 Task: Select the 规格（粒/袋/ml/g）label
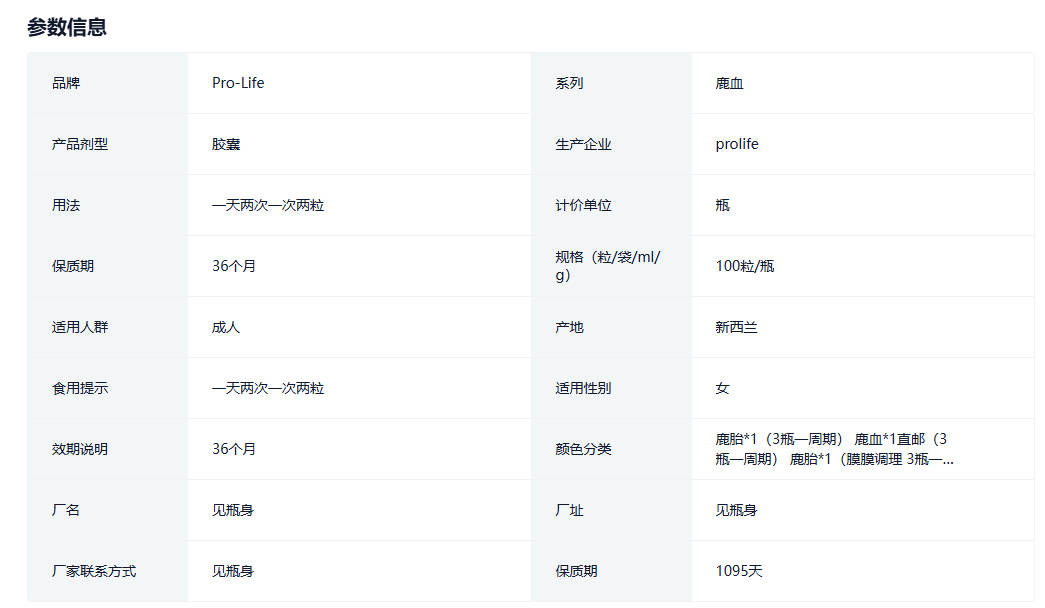[x=608, y=266]
